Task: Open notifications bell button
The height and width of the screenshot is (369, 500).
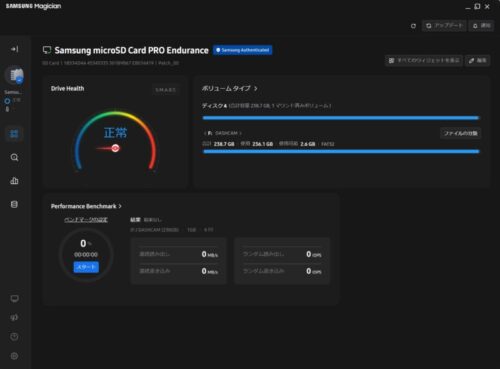Action: pos(482,26)
